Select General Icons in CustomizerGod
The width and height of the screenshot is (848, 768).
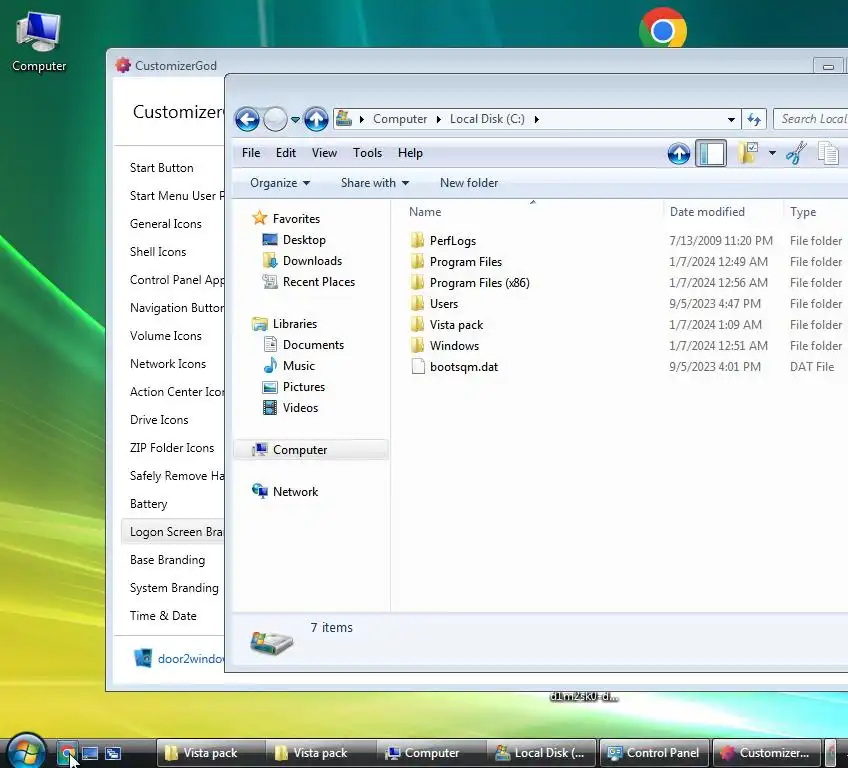(165, 224)
